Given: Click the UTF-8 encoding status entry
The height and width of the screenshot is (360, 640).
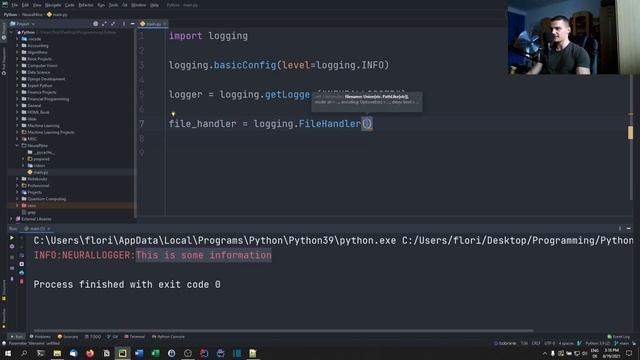Looking at the screenshot, I should (x=549, y=344).
